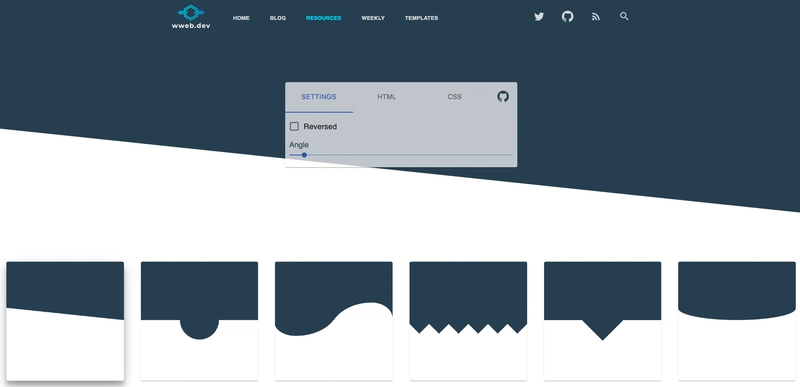Select the semicircle separator thumbnail
The height and width of the screenshot is (387, 800).
pyautogui.click(x=199, y=321)
